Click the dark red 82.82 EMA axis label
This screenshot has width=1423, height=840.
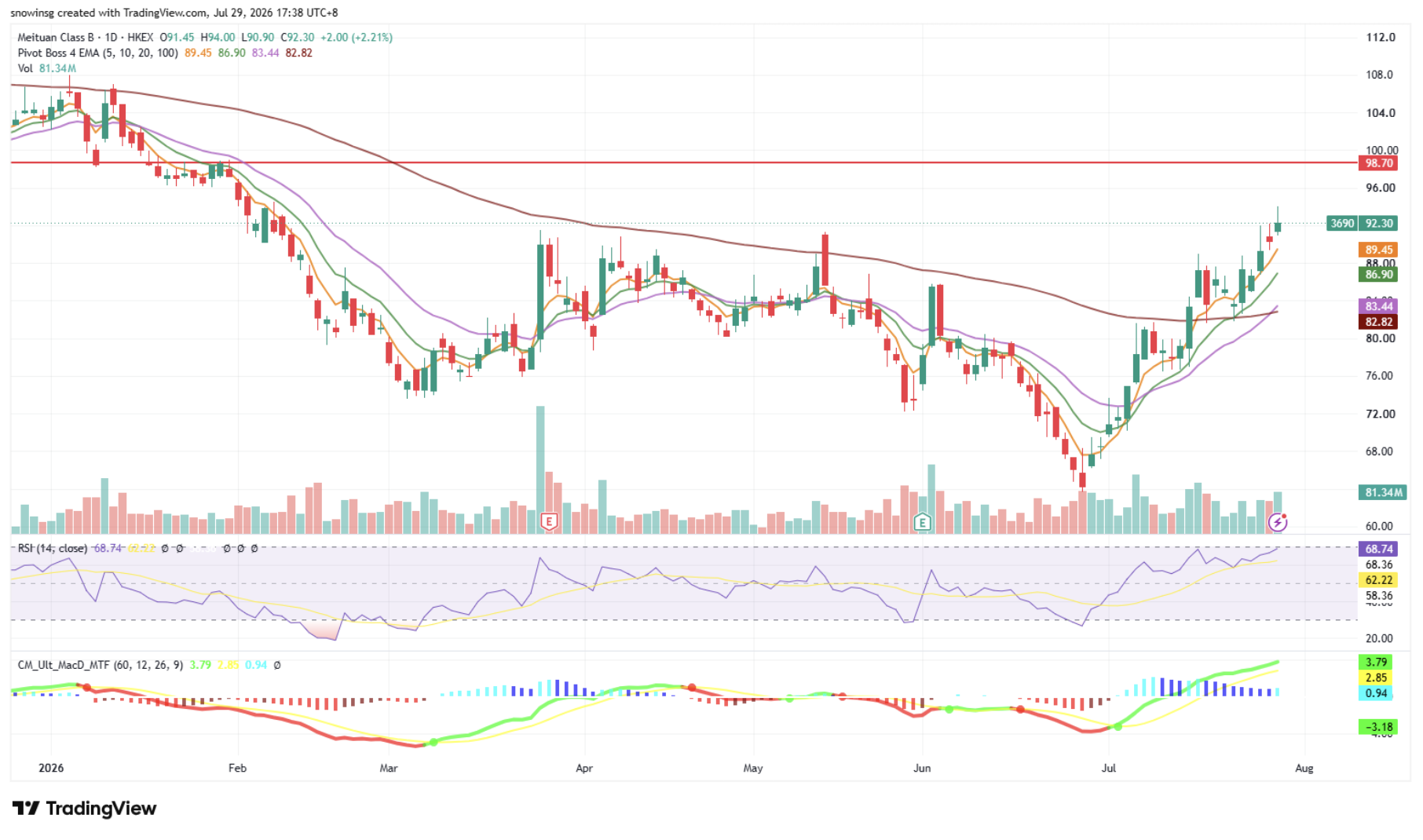coord(1378,322)
